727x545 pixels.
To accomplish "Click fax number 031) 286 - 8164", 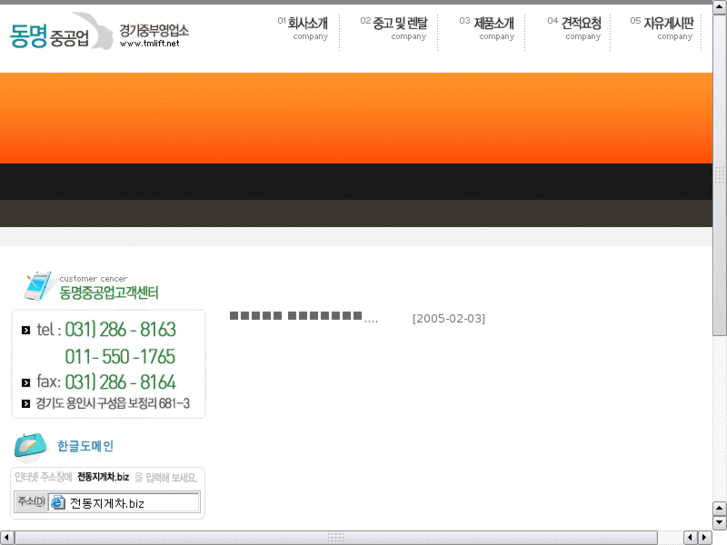I will point(121,382).
